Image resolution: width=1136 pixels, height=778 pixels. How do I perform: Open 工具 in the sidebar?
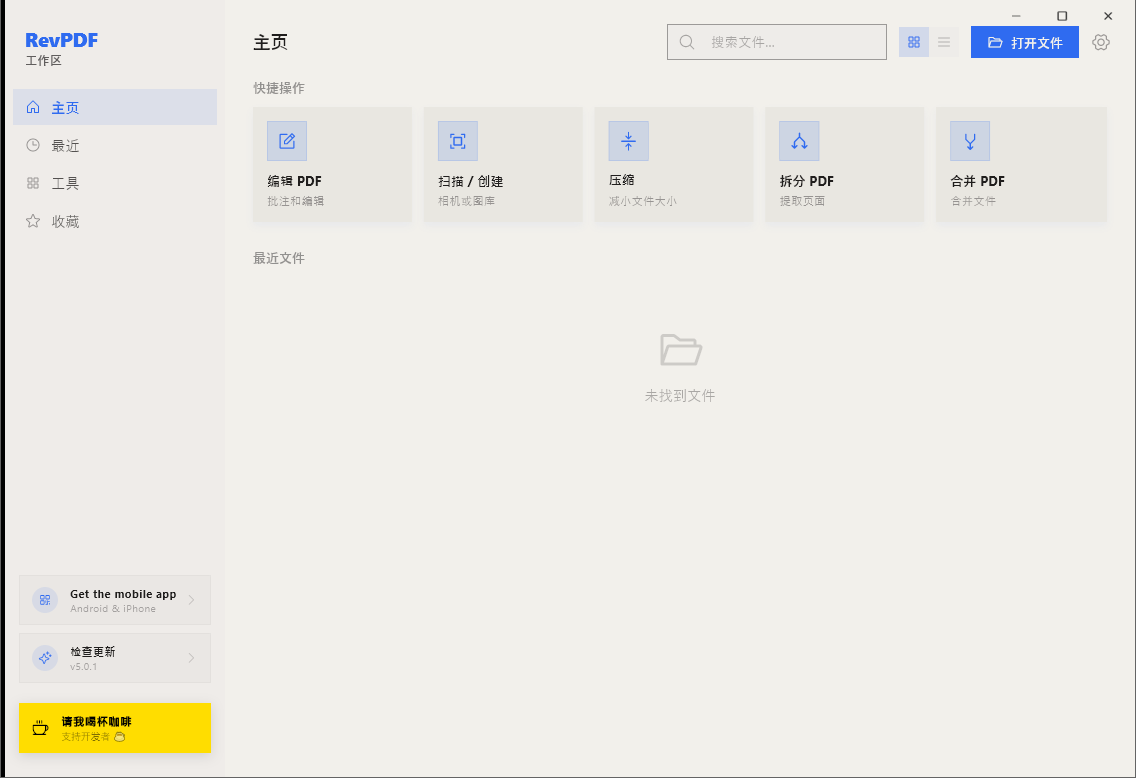(114, 183)
